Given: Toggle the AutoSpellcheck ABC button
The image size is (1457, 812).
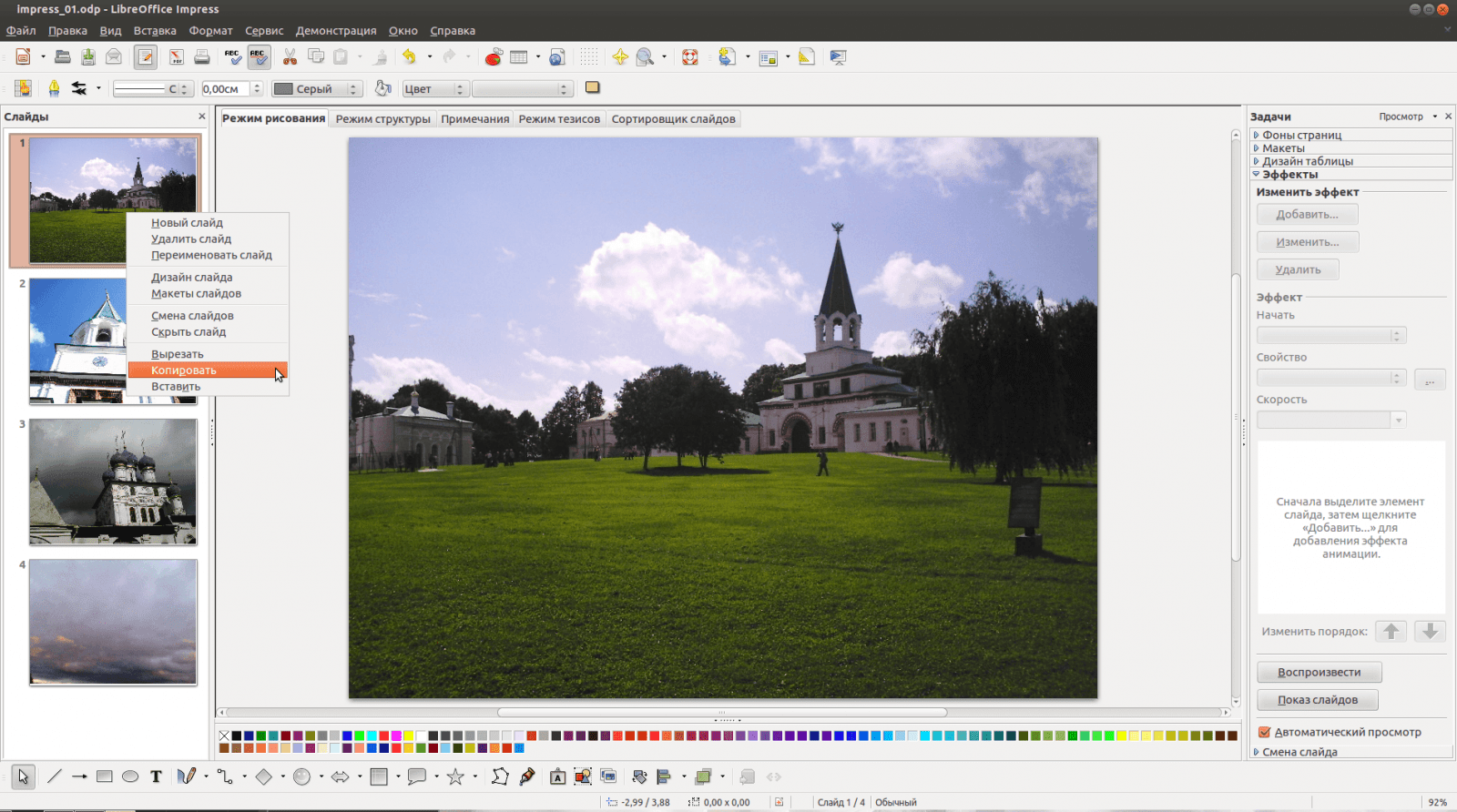Looking at the screenshot, I should 259,57.
